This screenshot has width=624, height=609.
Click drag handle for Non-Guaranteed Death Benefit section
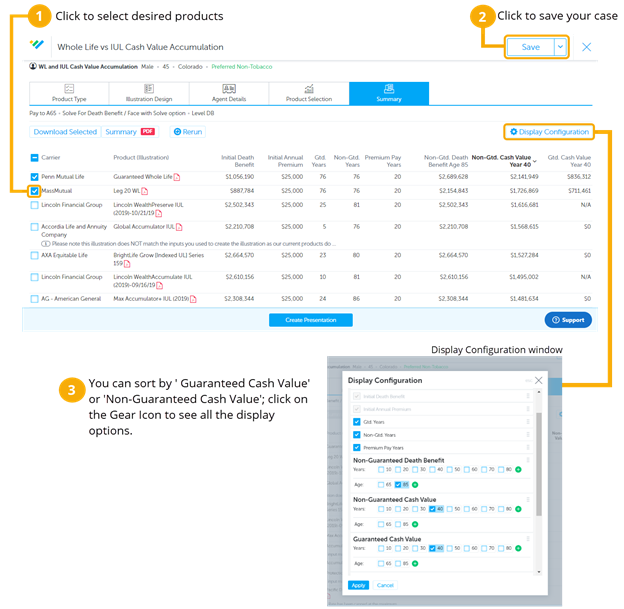[528, 460]
